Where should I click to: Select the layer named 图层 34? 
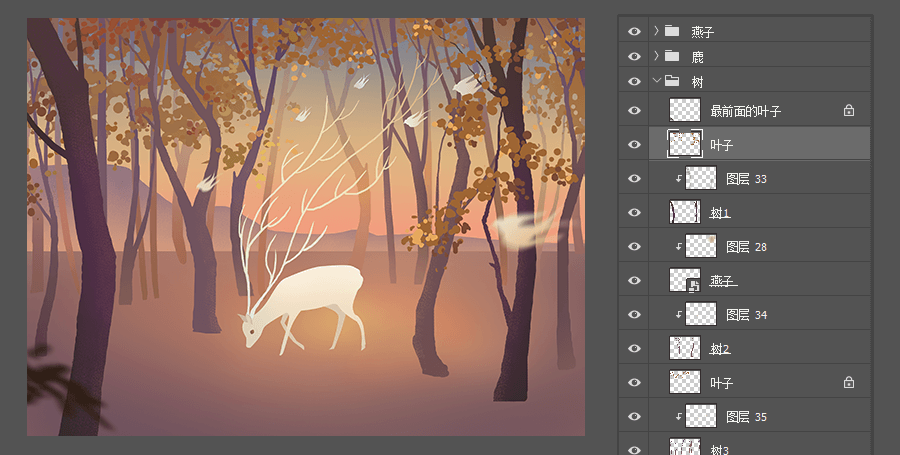pos(746,315)
